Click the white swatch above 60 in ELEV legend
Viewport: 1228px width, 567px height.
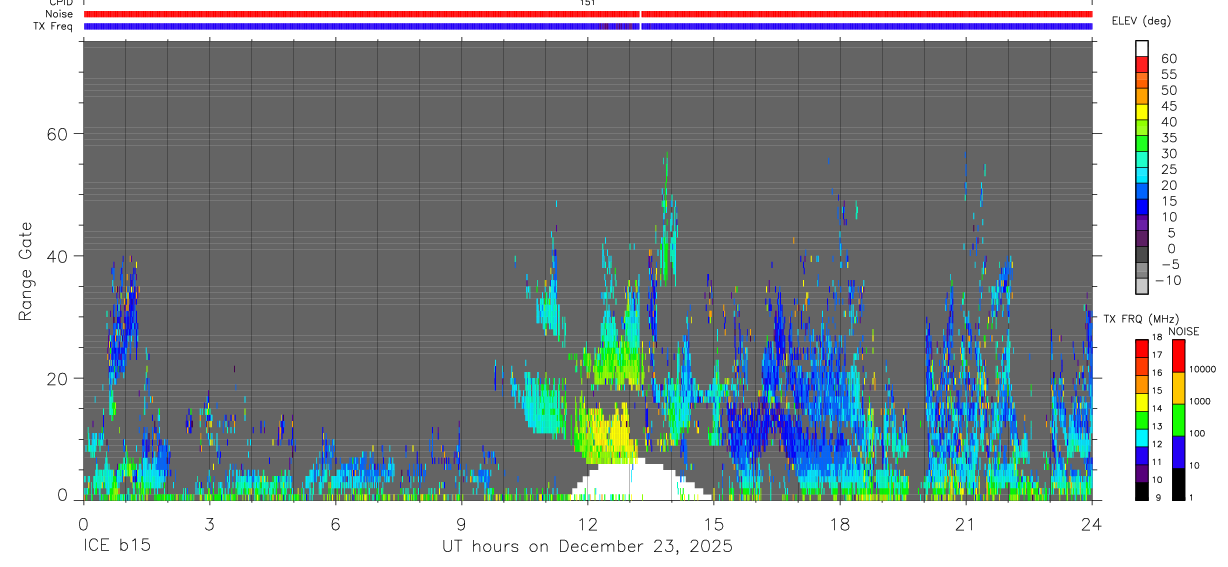[1142, 48]
